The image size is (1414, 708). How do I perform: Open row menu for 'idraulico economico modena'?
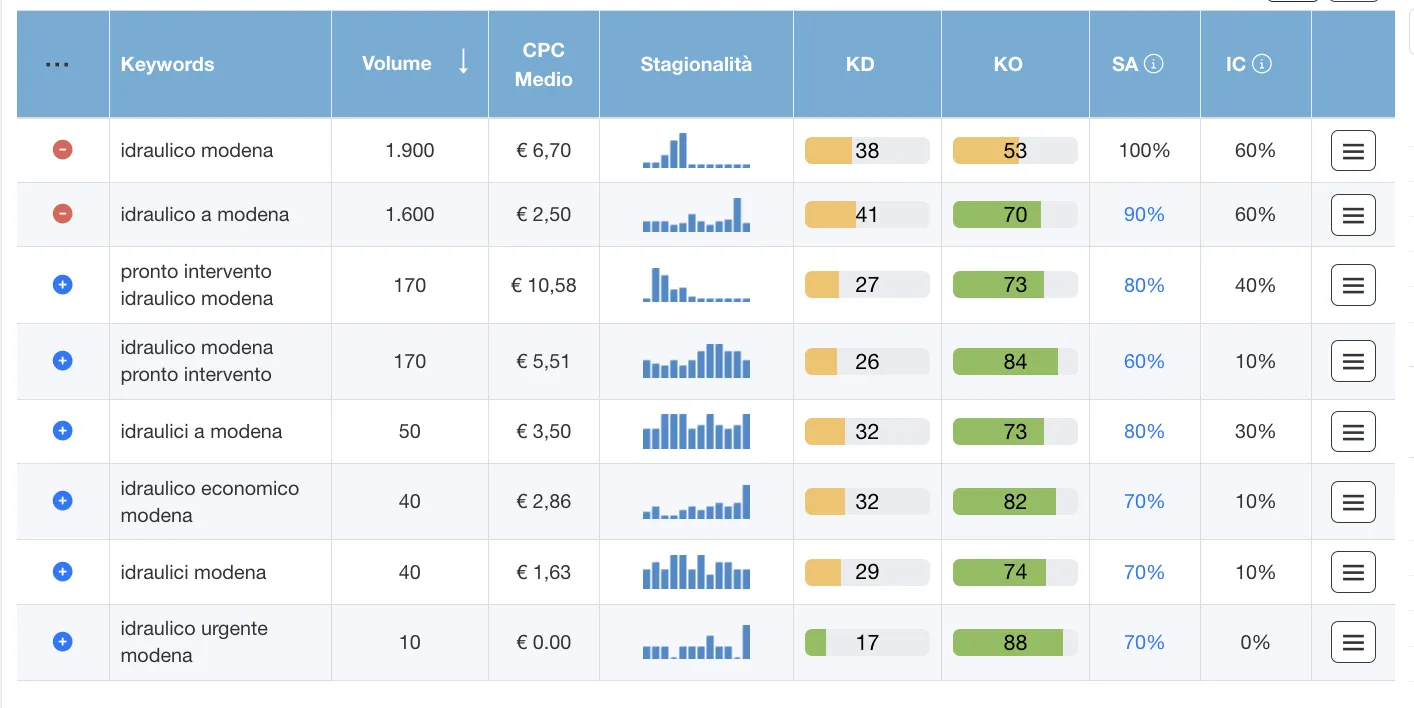click(x=1353, y=502)
